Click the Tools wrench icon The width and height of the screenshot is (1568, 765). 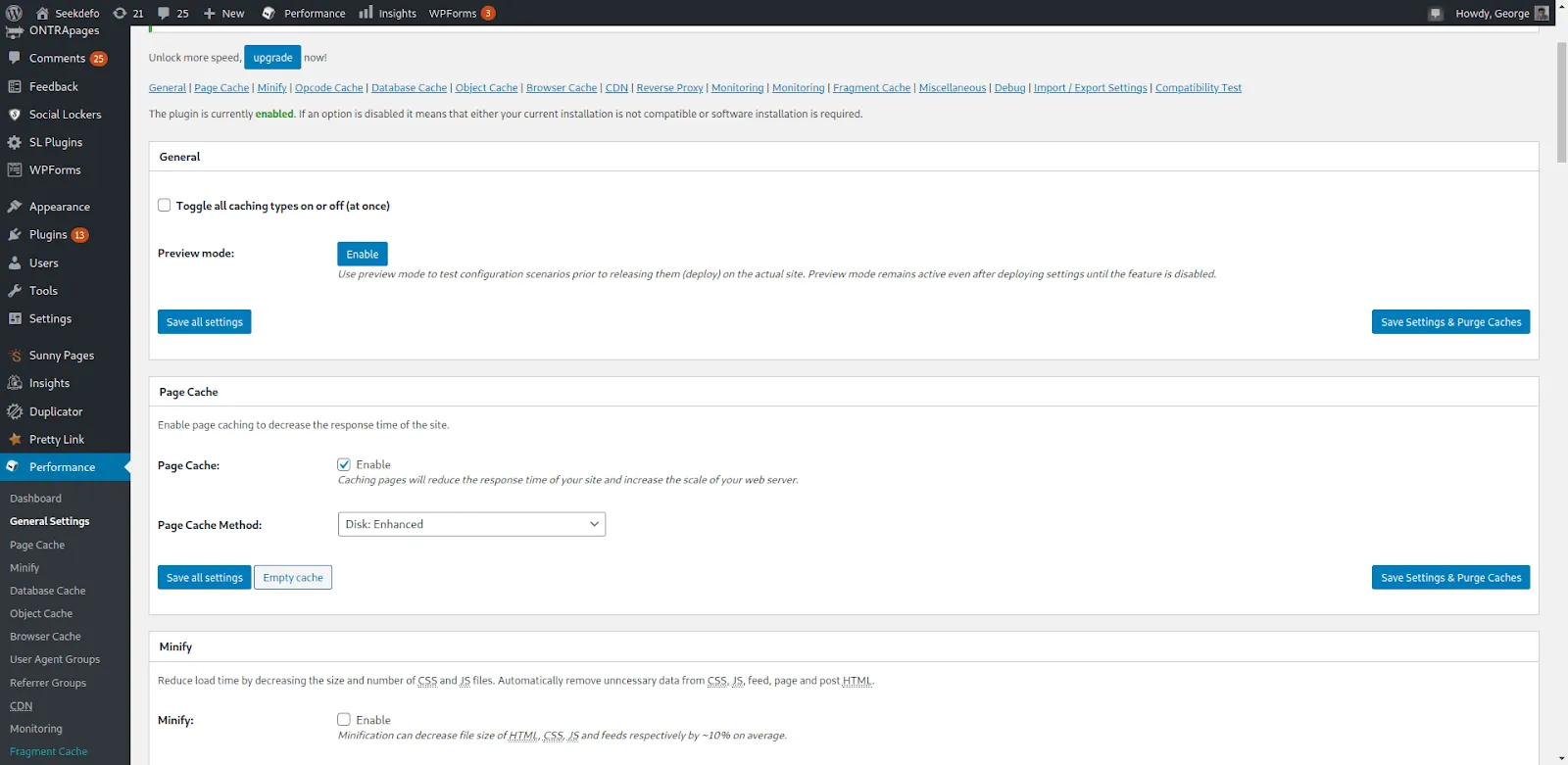[15, 290]
